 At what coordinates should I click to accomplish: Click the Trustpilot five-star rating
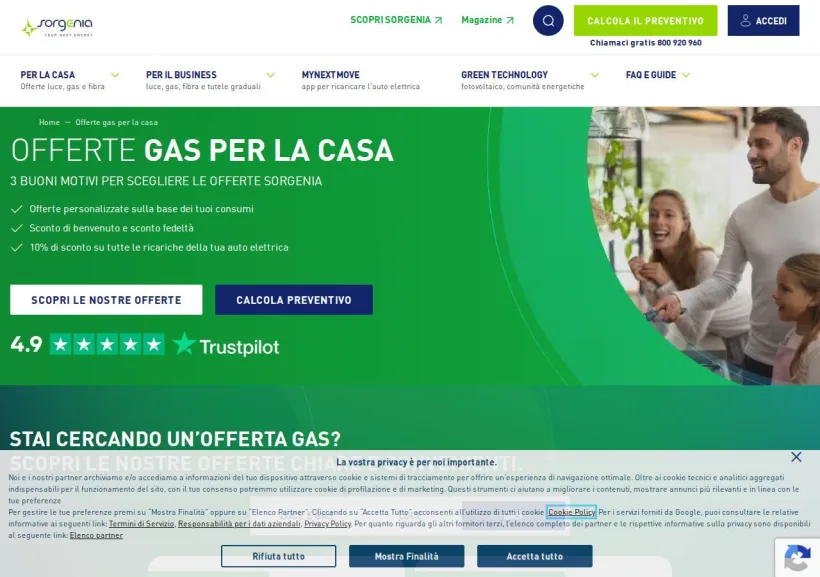pos(107,344)
